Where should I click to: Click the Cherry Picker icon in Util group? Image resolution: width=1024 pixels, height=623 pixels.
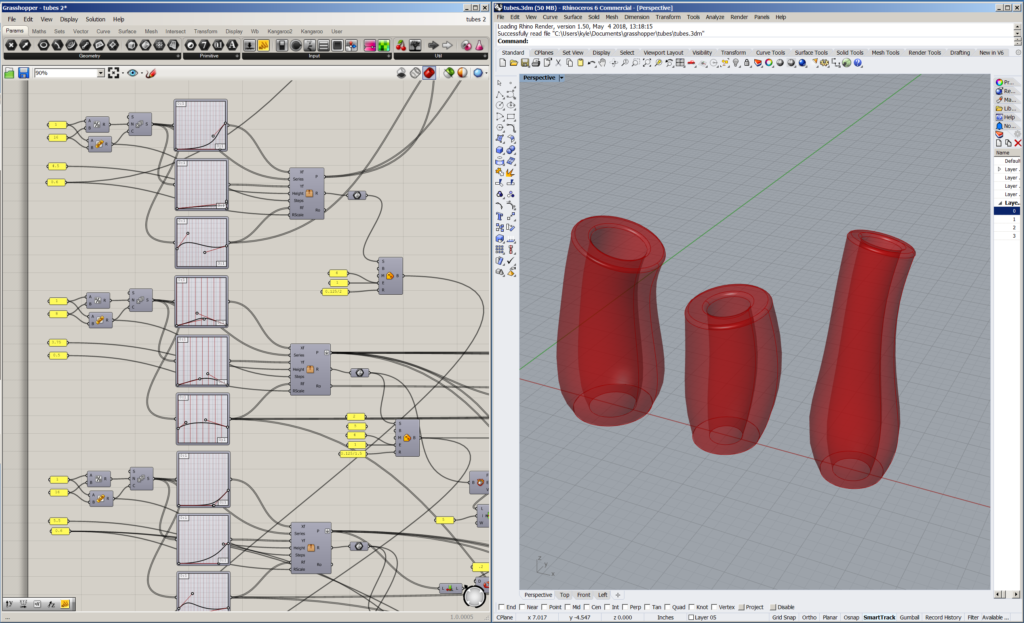point(400,45)
